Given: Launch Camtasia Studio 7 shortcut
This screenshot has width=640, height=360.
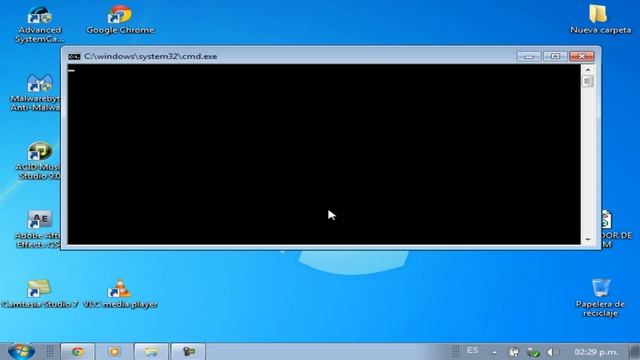Looking at the screenshot, I should (x=40, y=294).
